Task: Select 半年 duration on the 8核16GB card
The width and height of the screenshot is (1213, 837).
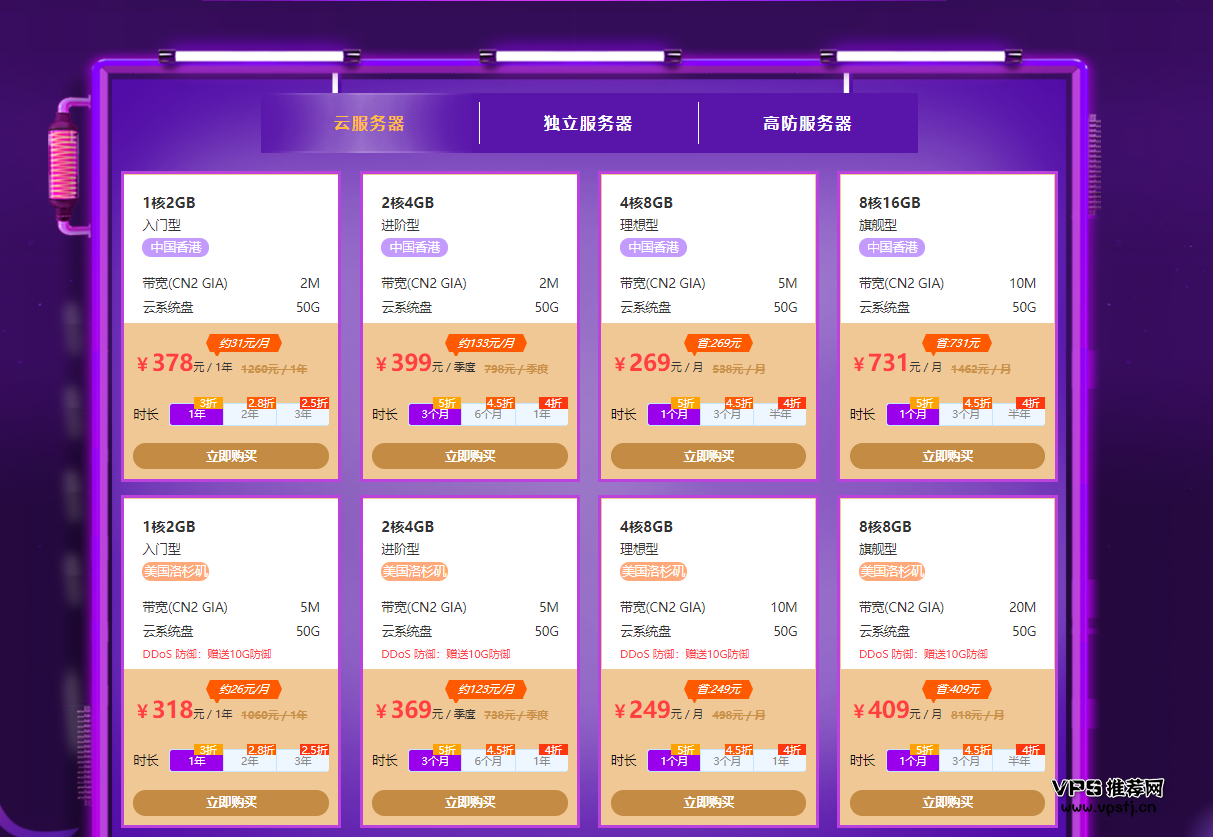Action: tap(1019, 414)
